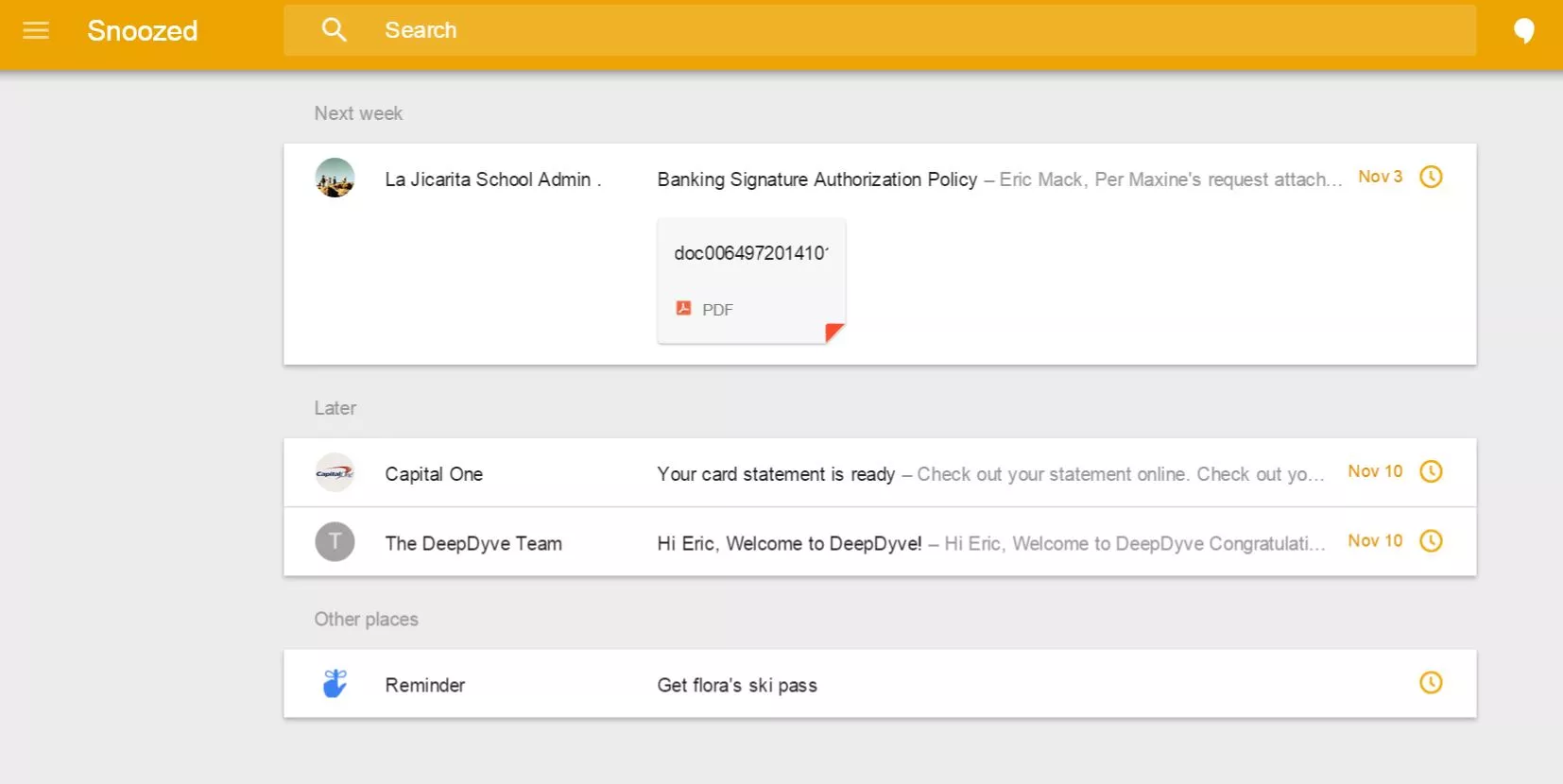Image resolution: width=1563 pixels, height=784 pixels.
Task: Open the doc006497201410 PDF attachment
Action: (751, 280)
